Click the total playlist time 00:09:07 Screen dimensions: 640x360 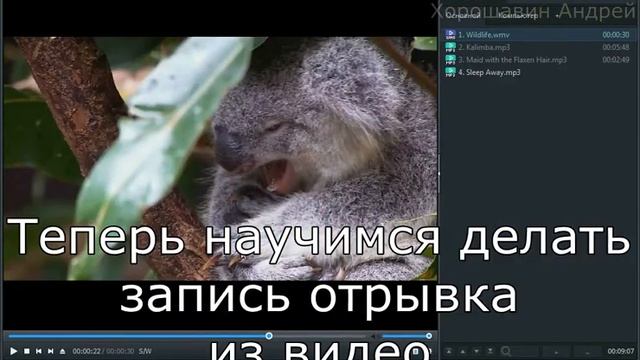pyautogui.click(x=621, y=351)
